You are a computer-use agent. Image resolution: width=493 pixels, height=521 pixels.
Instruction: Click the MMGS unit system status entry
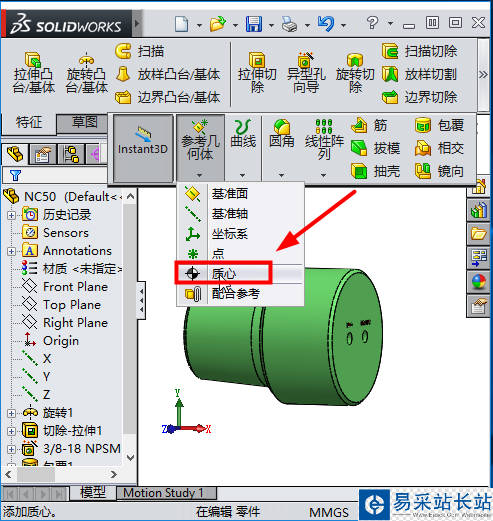pos(329,512)
